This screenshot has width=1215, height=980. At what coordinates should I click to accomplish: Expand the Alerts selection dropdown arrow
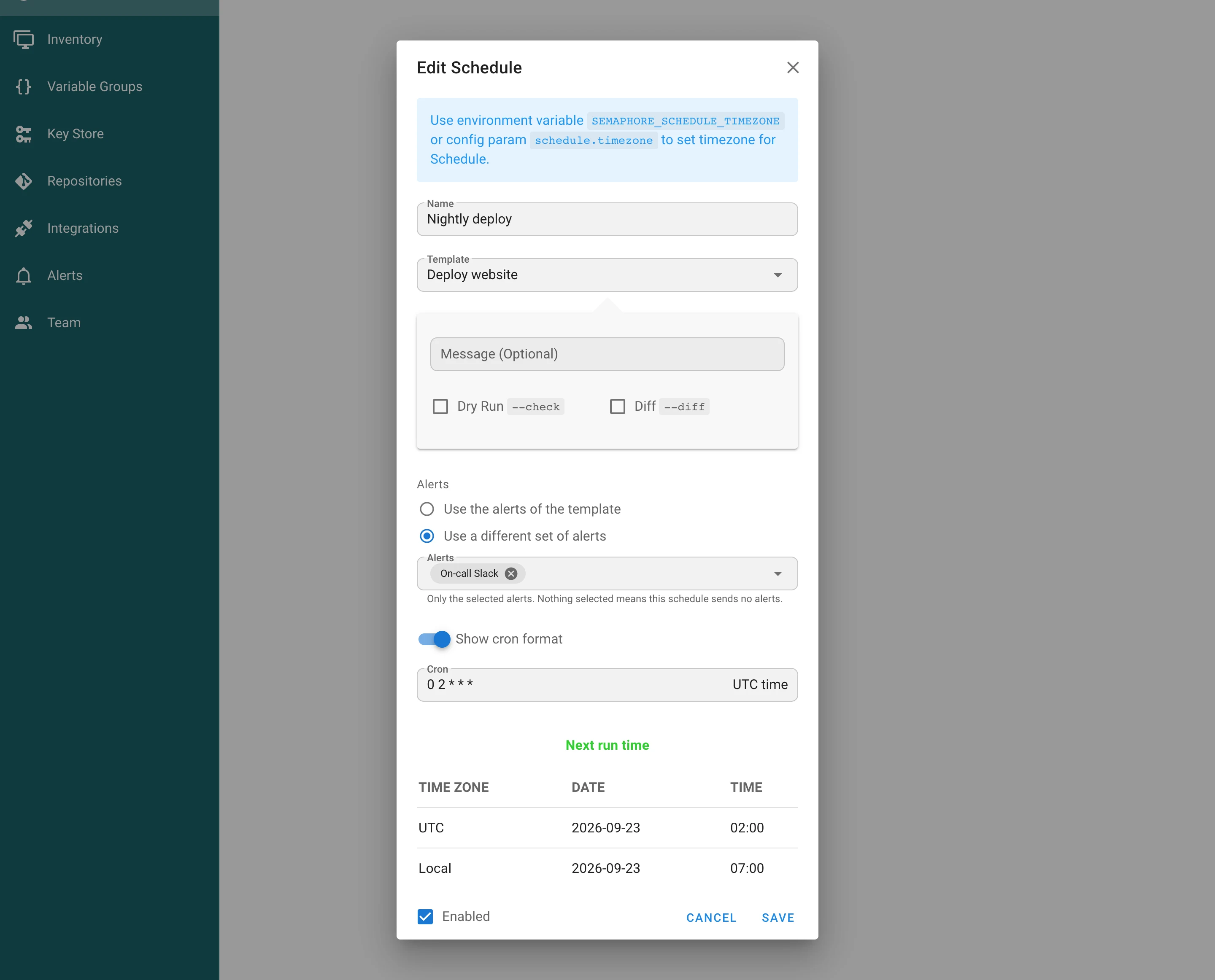[x=777, y=573]
